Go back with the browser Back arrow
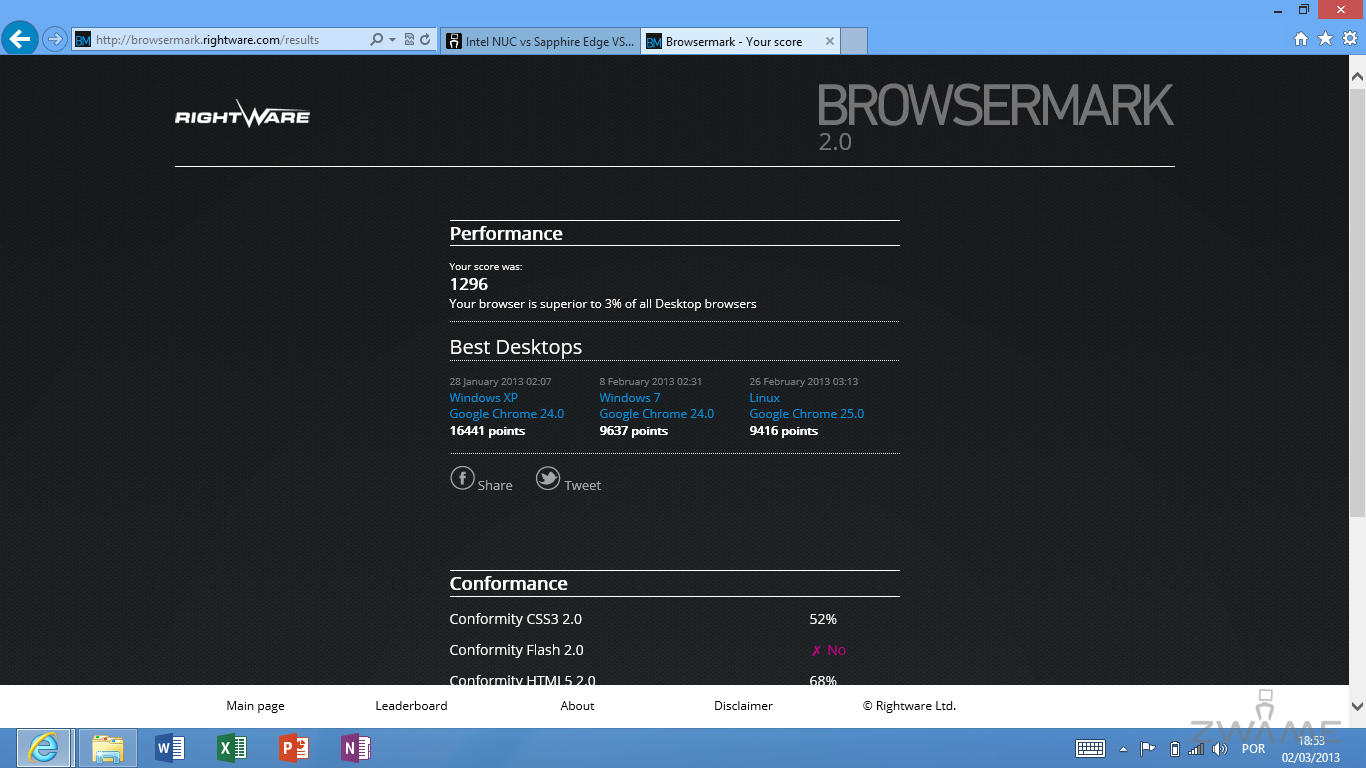This screenshot has height=768, width=1366. pyautogui.click(x=21, y=40)
